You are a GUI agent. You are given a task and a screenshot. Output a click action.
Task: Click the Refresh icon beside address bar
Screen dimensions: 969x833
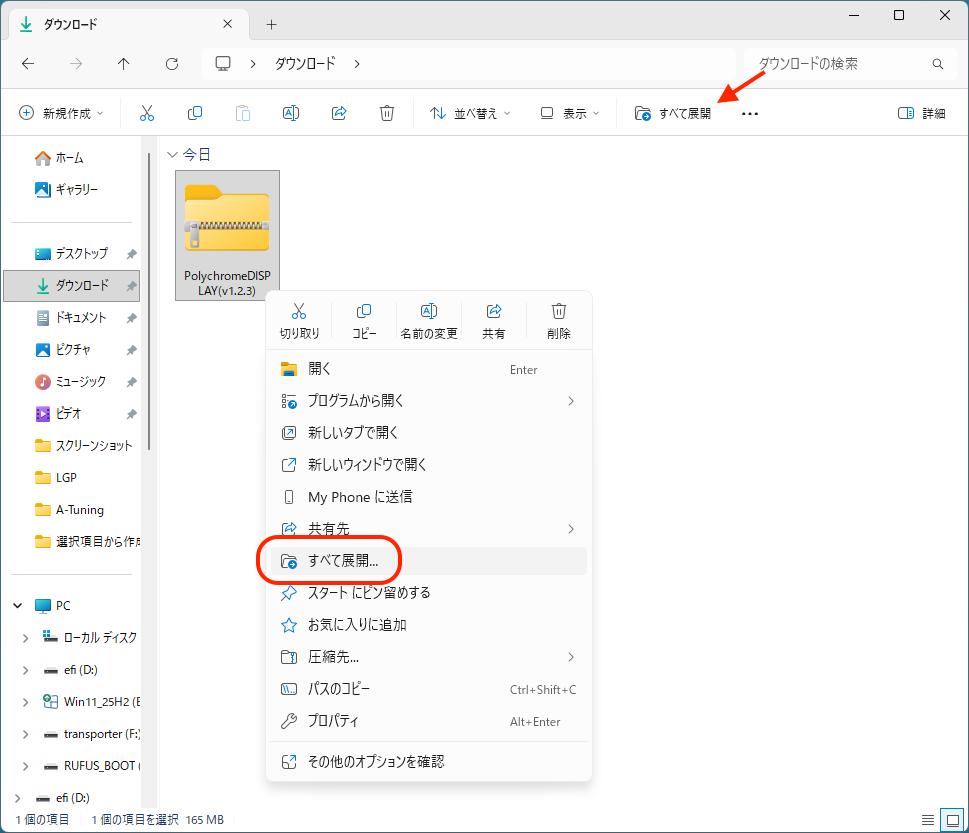172,64
